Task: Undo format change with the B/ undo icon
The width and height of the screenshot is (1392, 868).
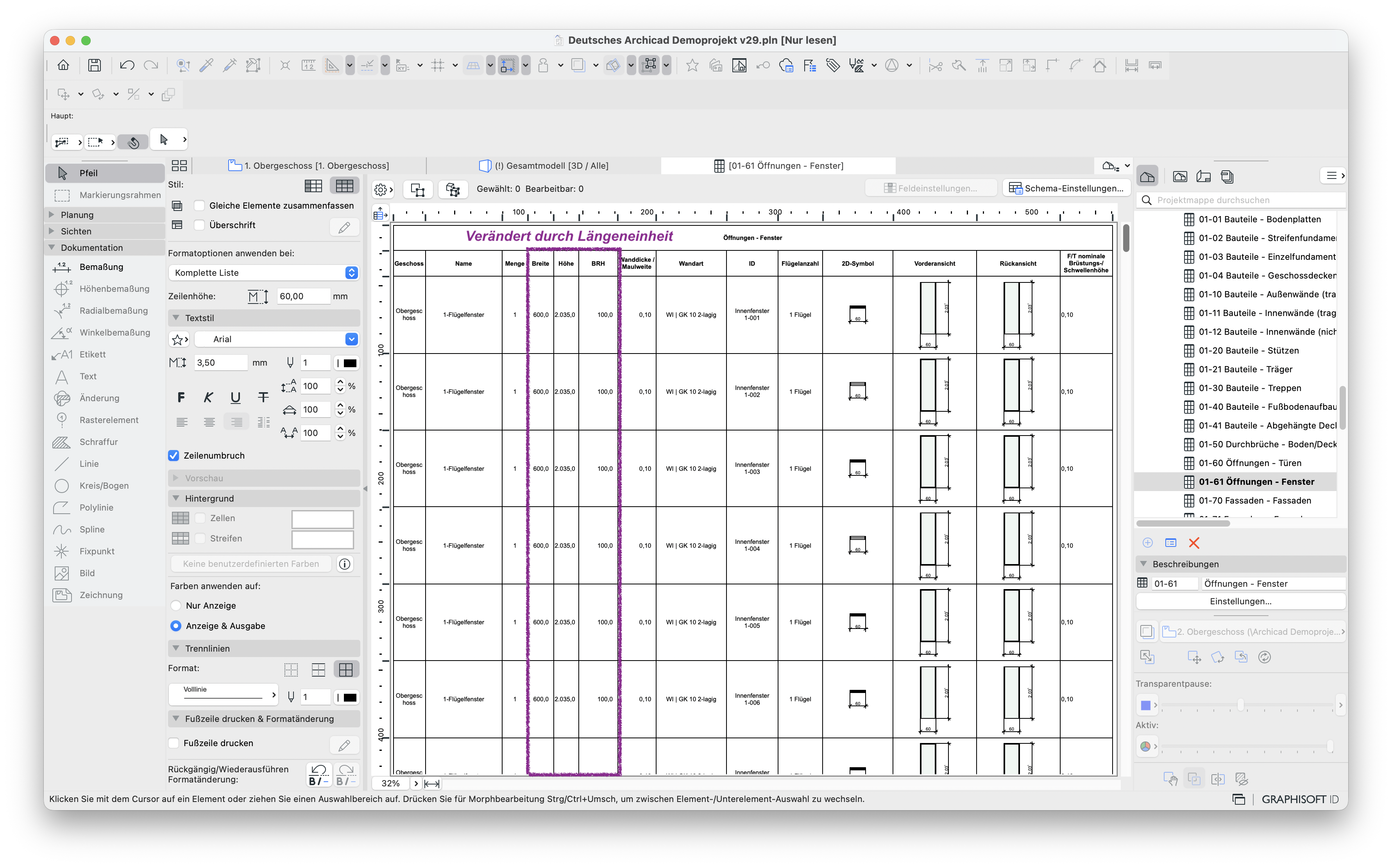Action: (319, 774)
